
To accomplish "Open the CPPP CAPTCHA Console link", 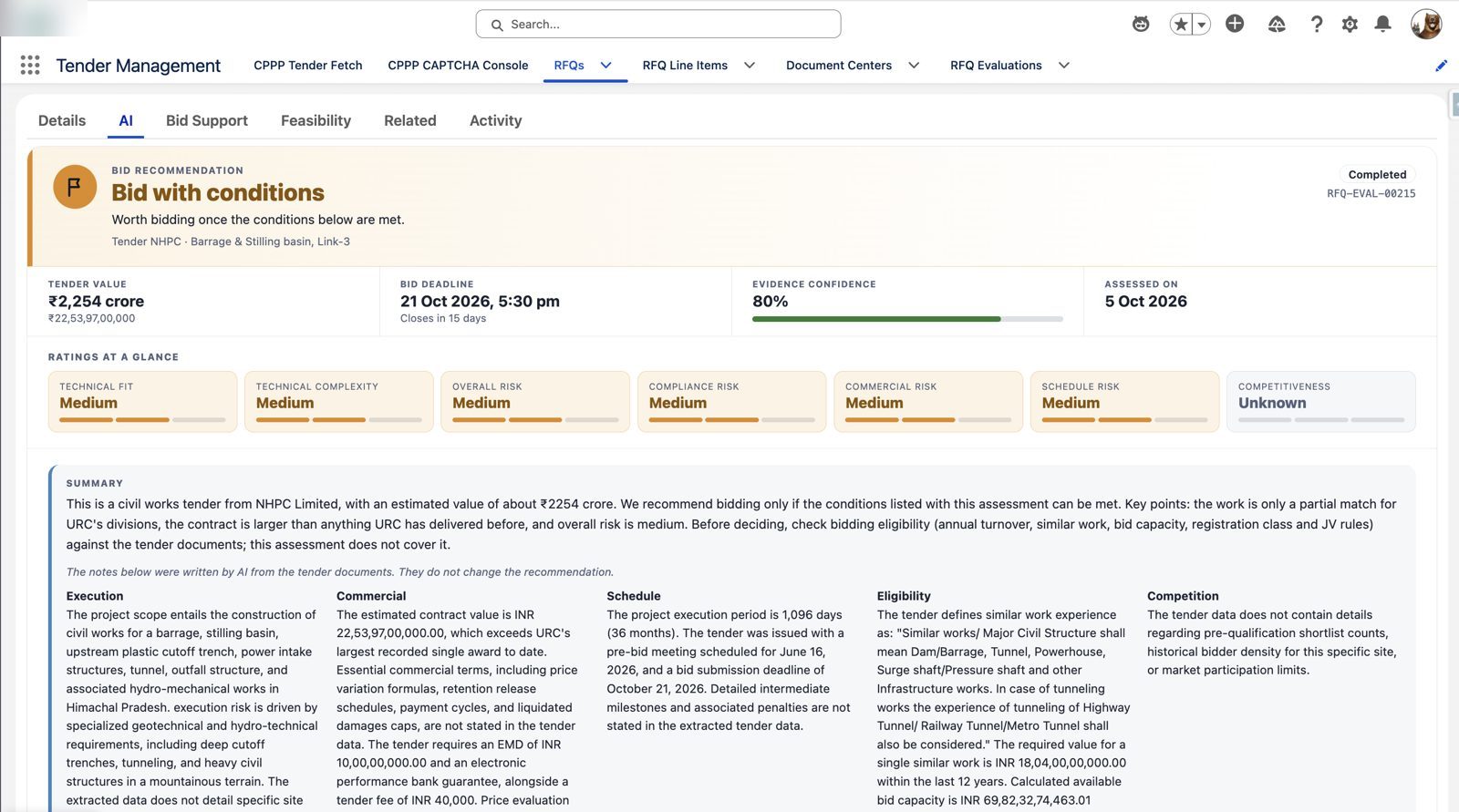I will 458,65.
